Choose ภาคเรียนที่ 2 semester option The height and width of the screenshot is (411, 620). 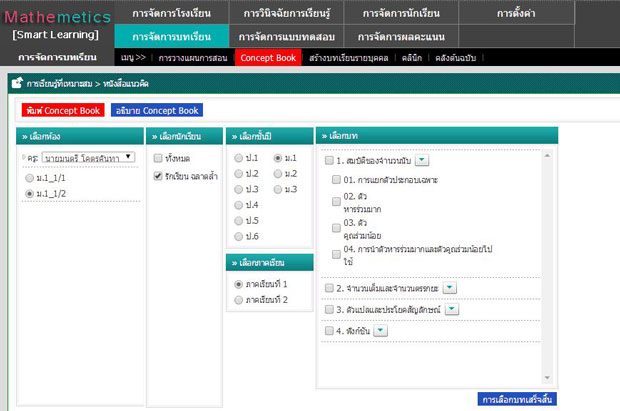click(237, 300)
